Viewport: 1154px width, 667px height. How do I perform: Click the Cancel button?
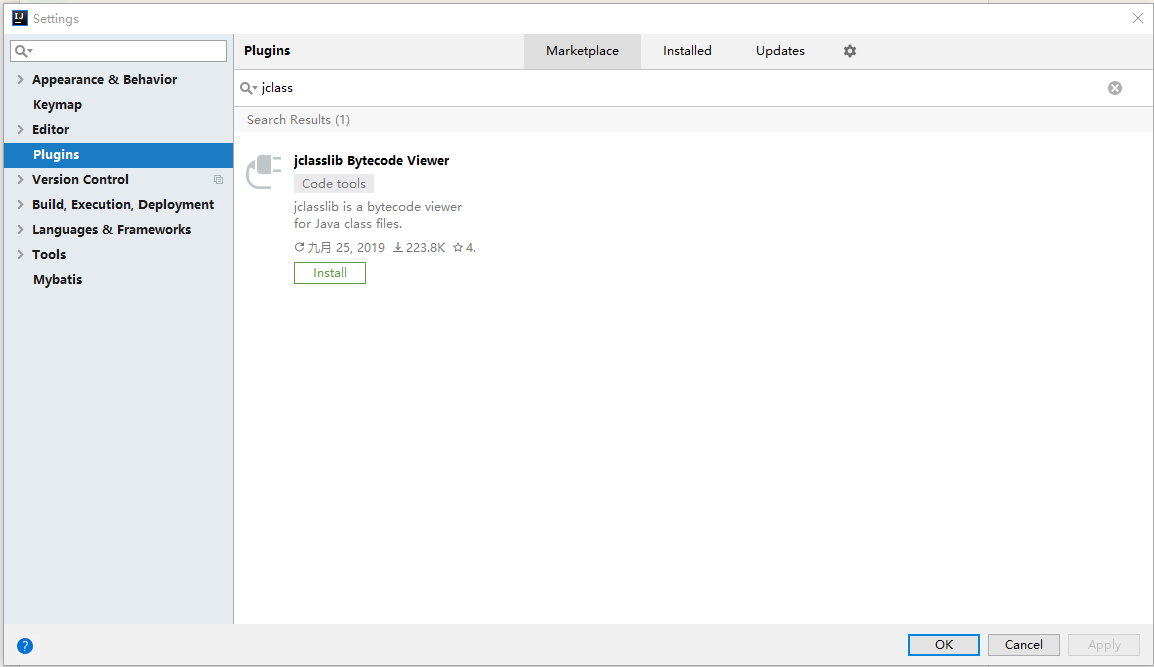tap(1023, 645)
